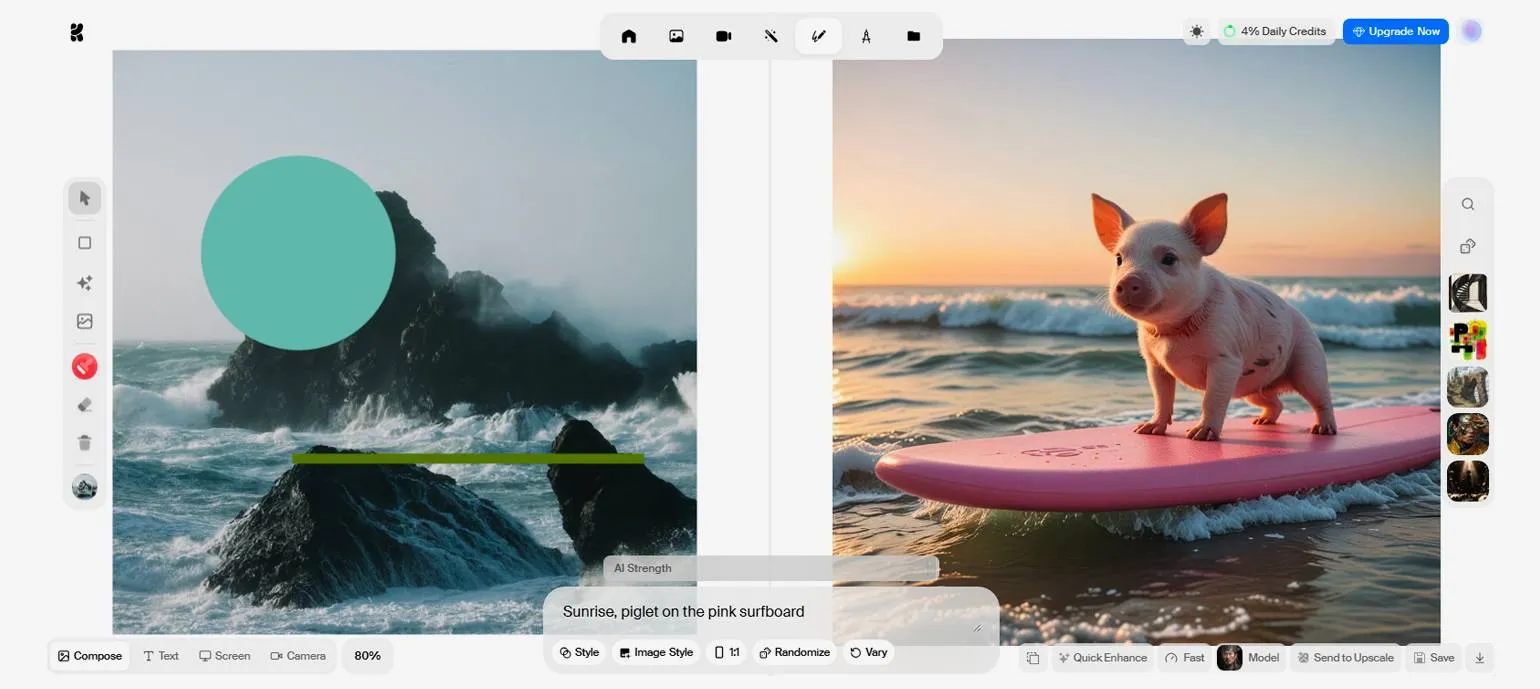The height and width of the screenshot is (689, 1540).
Task: Open the video camera icon in top navigation
Action: [723, 36]
